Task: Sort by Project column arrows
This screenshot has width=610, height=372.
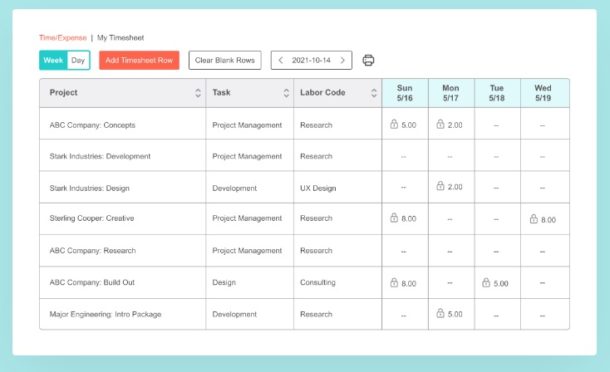Action: tap(198, 93)
